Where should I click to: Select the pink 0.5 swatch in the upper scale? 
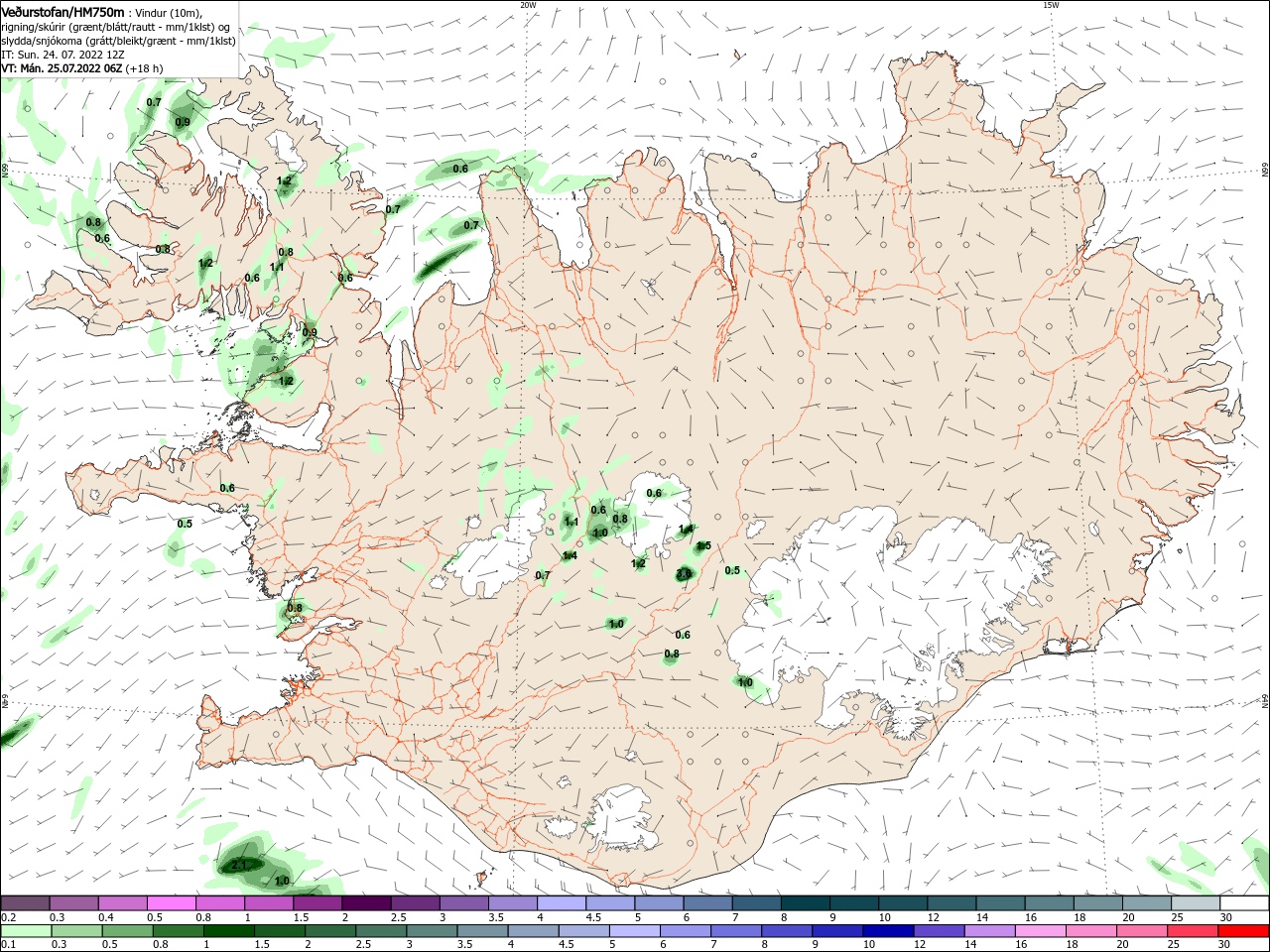171,902
